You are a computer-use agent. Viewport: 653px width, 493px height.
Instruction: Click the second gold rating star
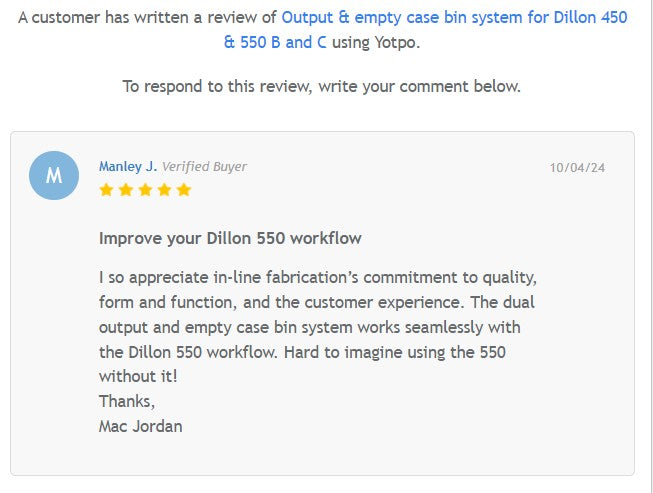[126, 190]
